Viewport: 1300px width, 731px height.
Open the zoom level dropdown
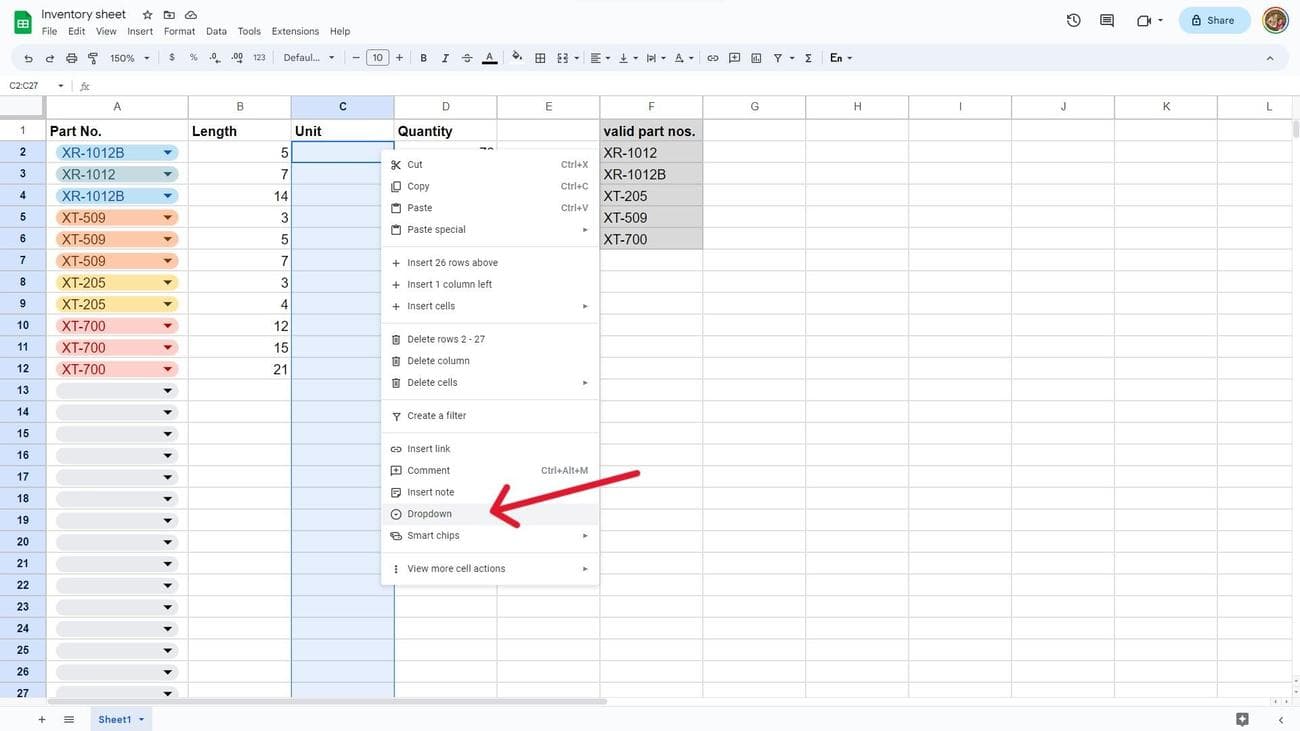point(129,58)
